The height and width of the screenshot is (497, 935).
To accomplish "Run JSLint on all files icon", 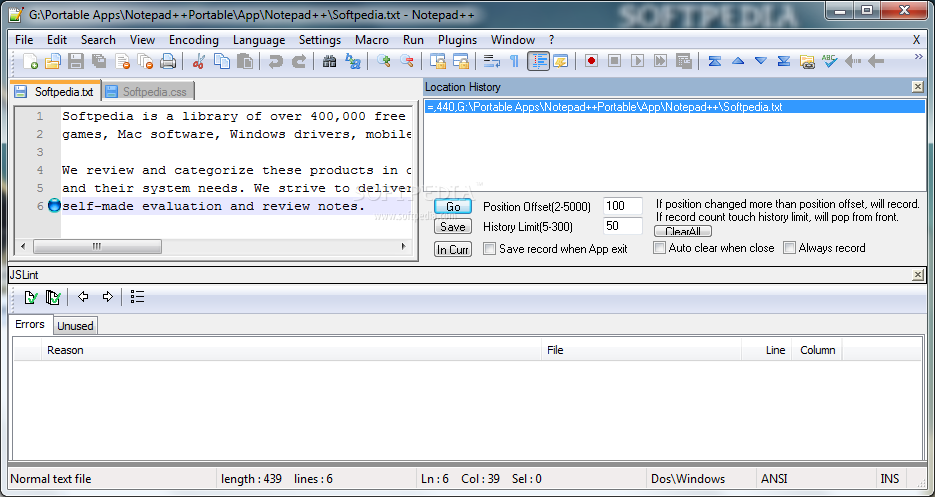I will pyautogui.click(x=53, y=297).
